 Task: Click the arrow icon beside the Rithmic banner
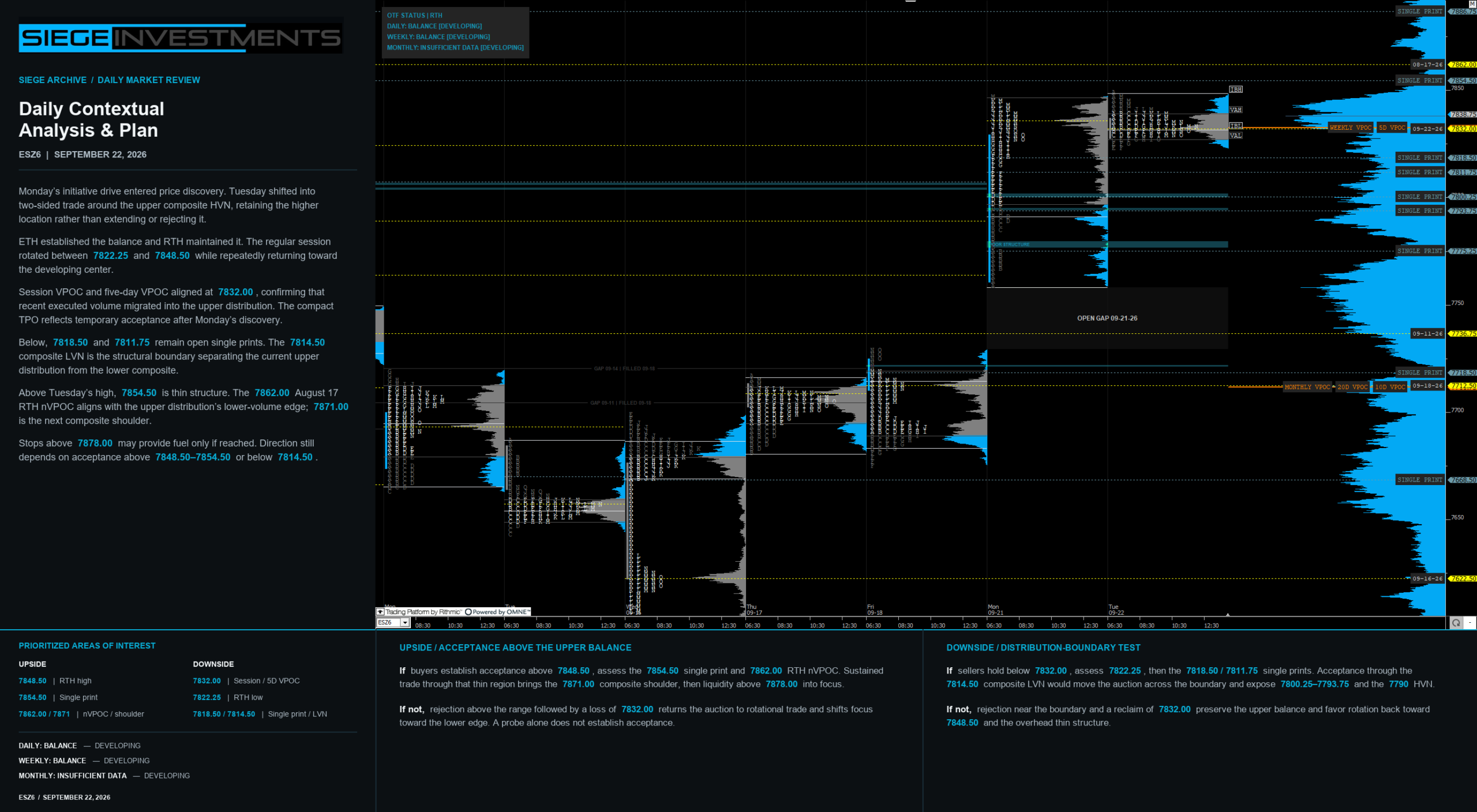tap(380, 612)
